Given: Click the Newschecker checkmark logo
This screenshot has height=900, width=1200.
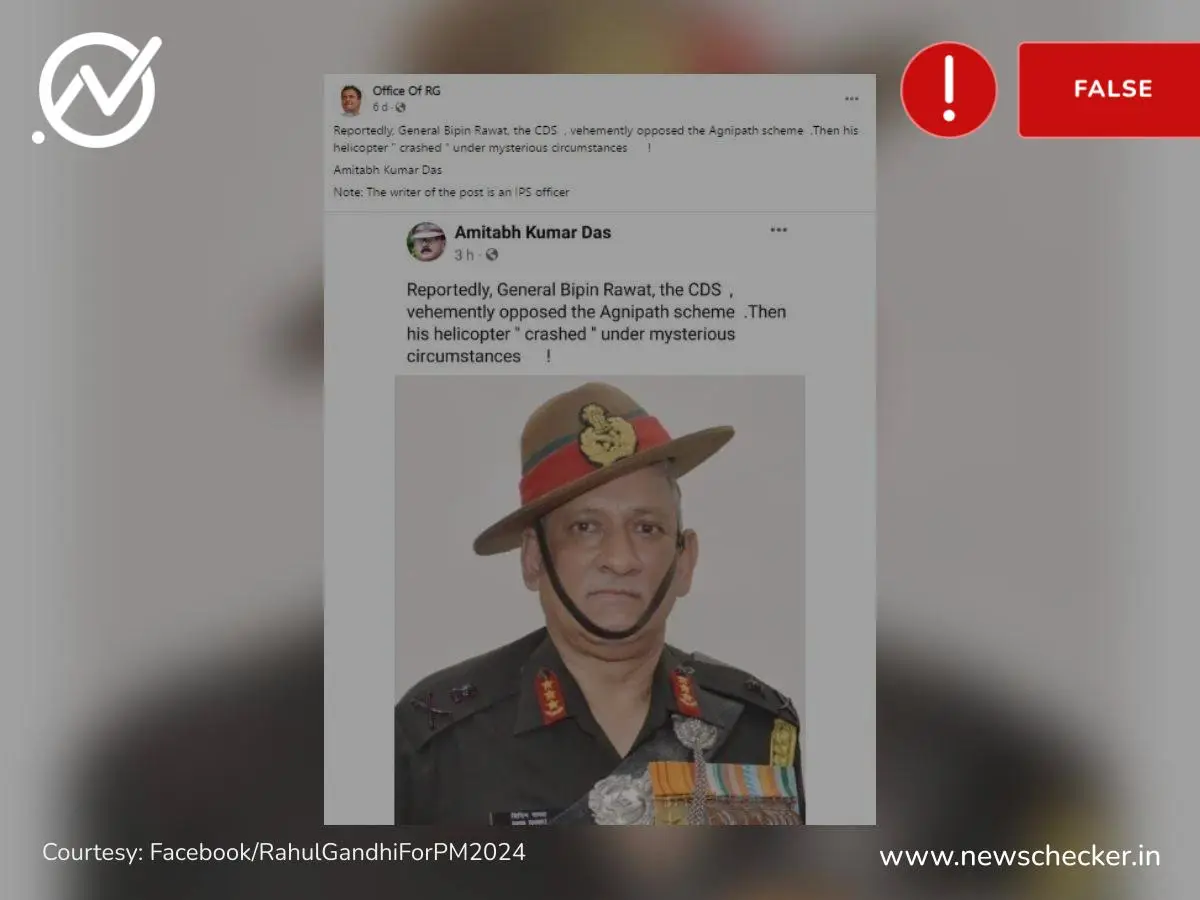Looking at the screenshot, I should click(x=97, y=90).
